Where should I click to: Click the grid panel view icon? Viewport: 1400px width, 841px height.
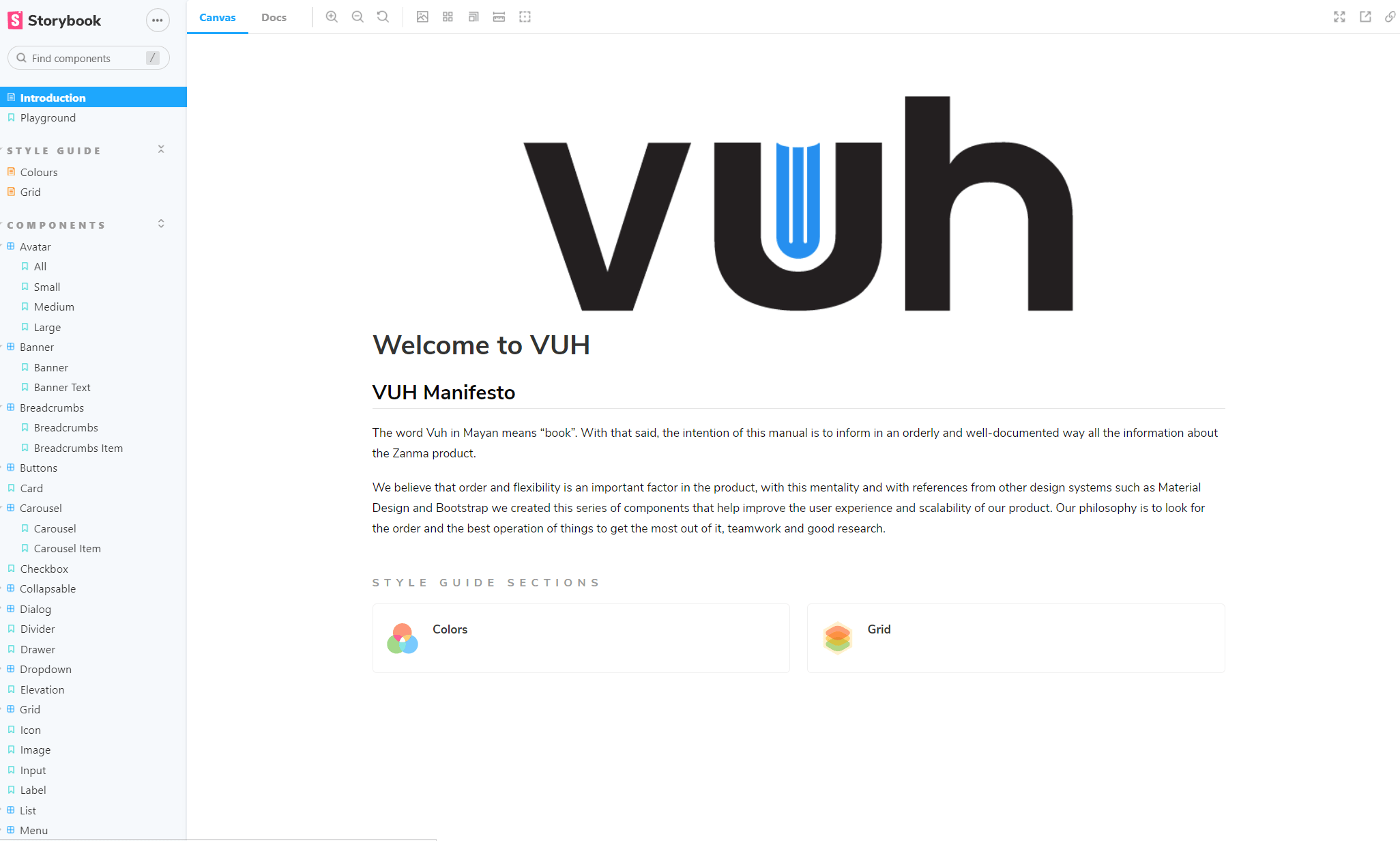[447, 17]
